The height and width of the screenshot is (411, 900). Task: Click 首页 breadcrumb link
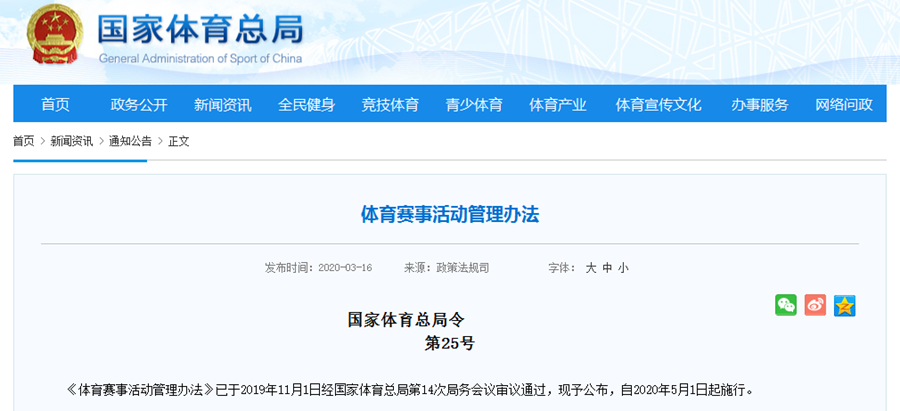tap(24, 141)
